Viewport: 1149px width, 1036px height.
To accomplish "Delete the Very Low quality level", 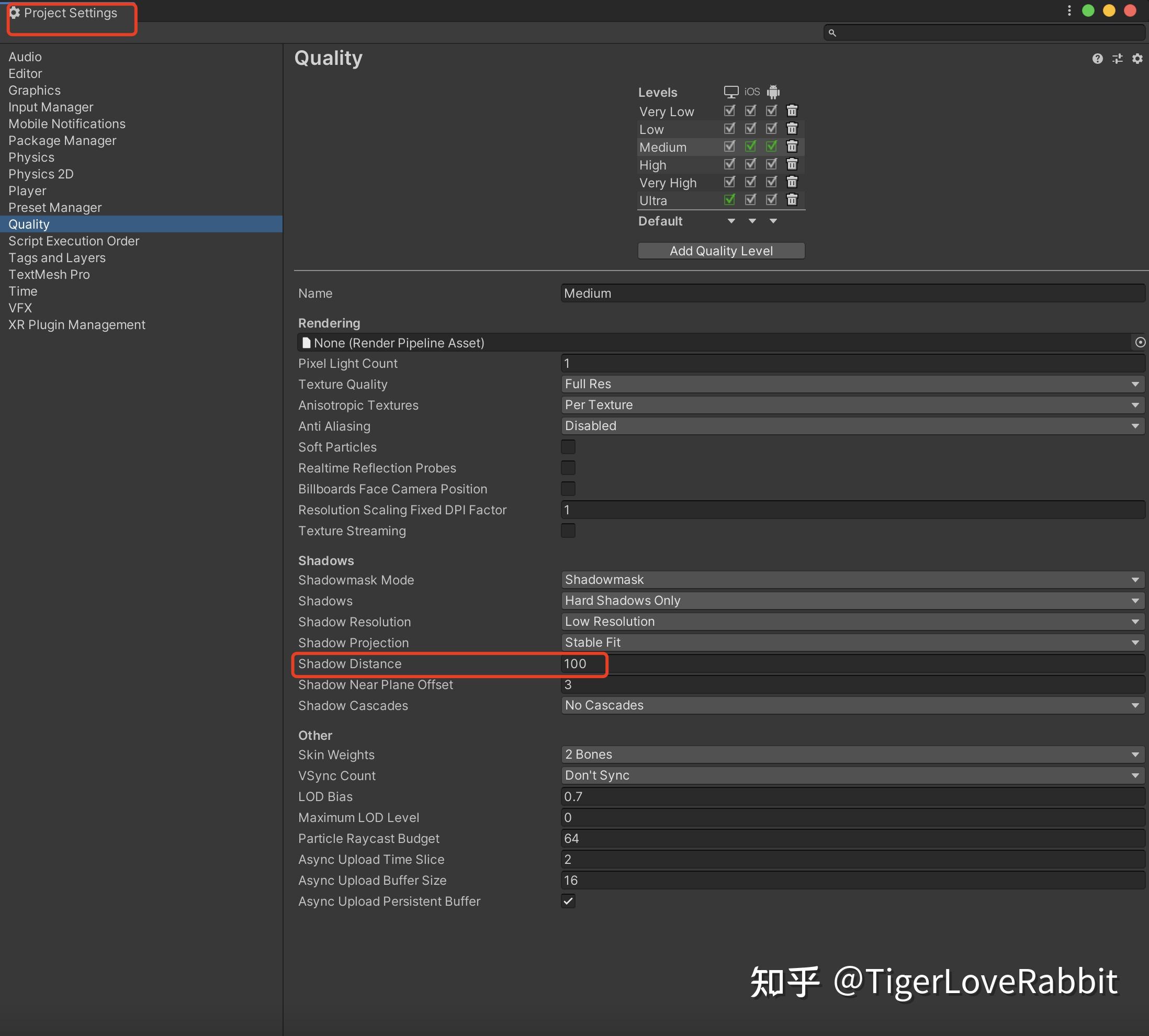I will pos(792,110).
